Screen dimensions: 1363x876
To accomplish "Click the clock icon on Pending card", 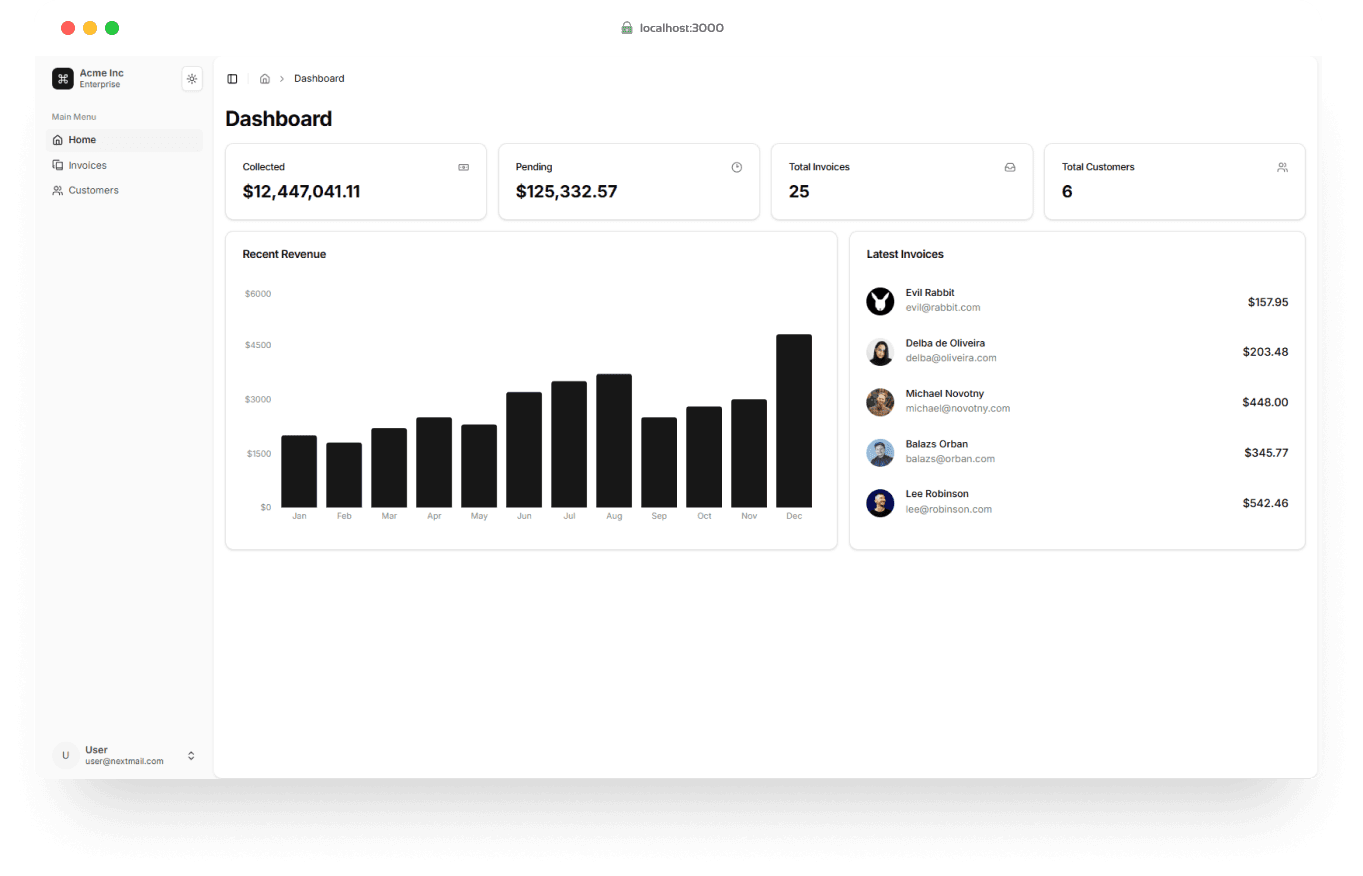I will [x=736, y=167].
